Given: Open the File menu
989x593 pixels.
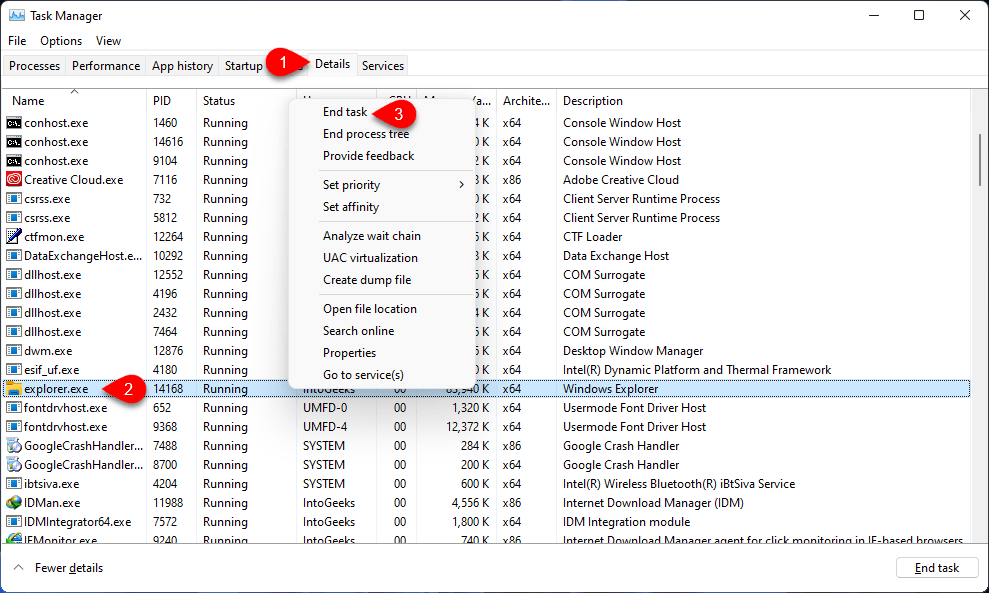Looking at the screenshot, I should [17, 40].
